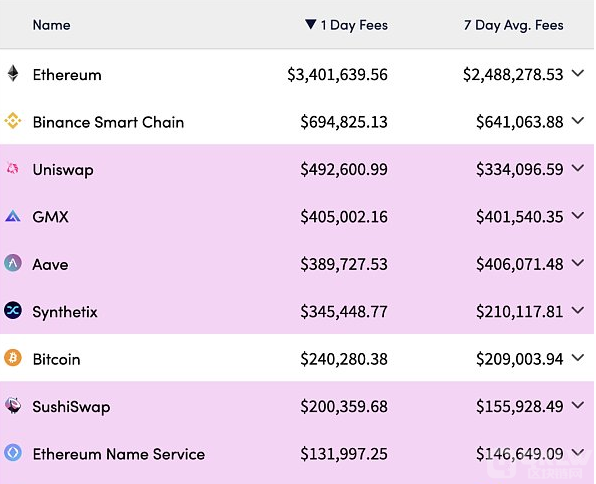596x484 pixels.
Task: Click the Aave ghost logo icon
Action: tap(13, 263)
